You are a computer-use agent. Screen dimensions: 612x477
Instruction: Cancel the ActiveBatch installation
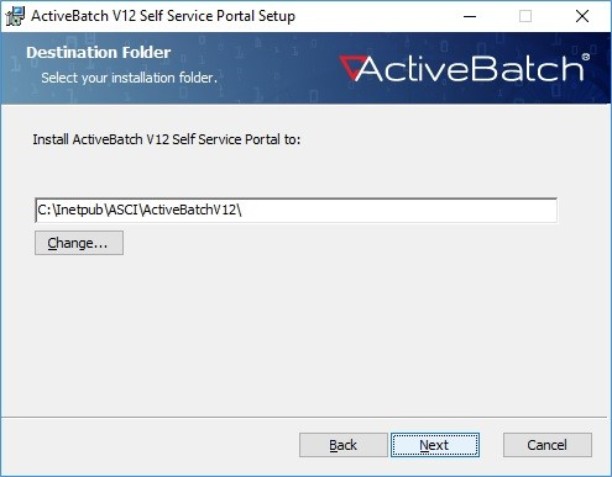pyautogui.click(x=547, y=445)
